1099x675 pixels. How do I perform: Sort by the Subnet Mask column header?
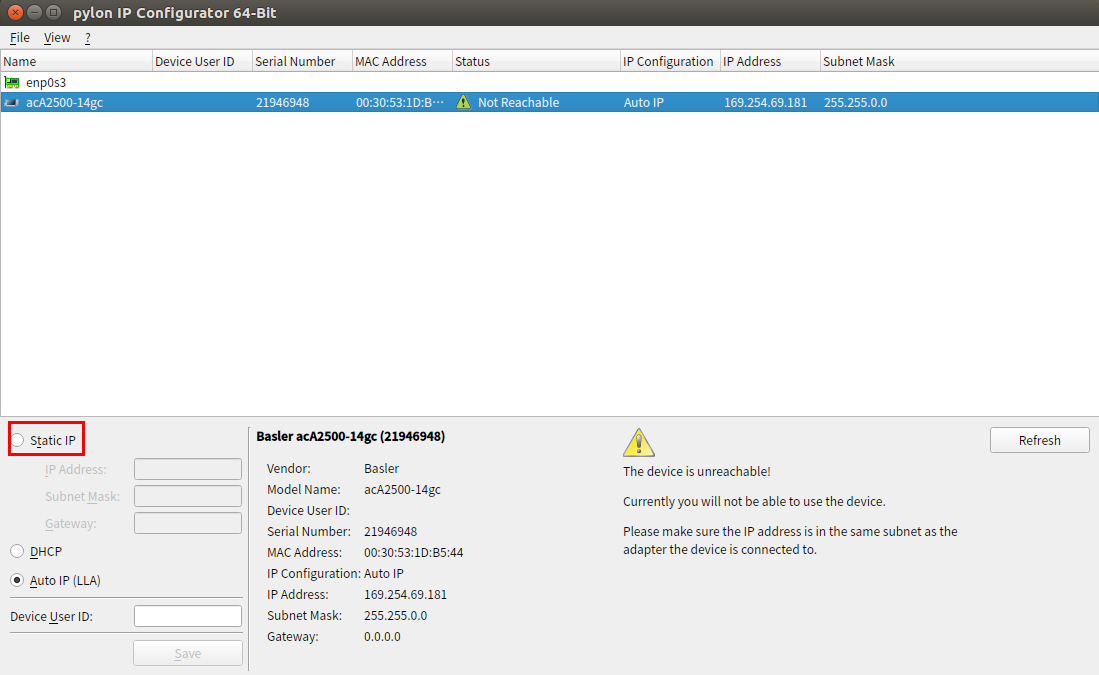(959, 62)
